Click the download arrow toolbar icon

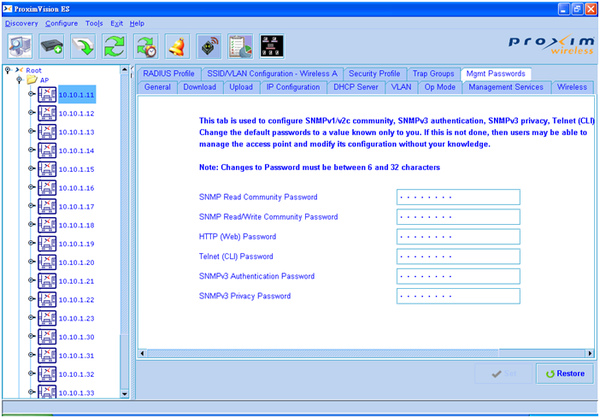click(x=83, y=46)
